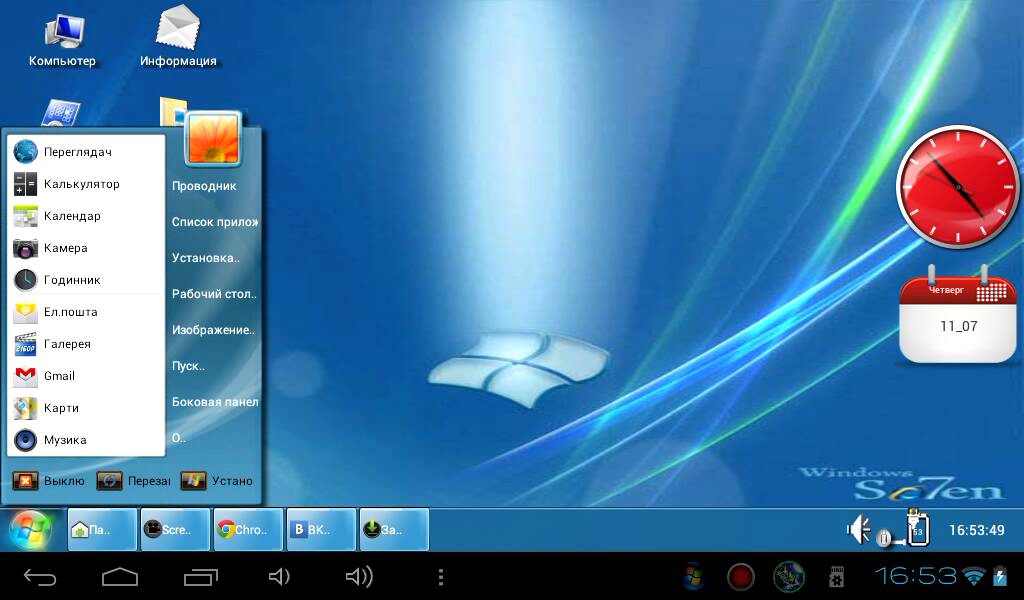This screenshot has height=600, width=1024.
Task: Launch Переглядач browser from start menu
Action: tap(86, 151)
